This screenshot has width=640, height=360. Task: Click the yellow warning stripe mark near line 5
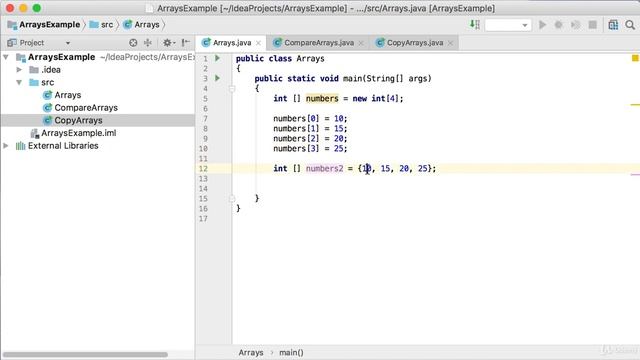coord(635,105)
